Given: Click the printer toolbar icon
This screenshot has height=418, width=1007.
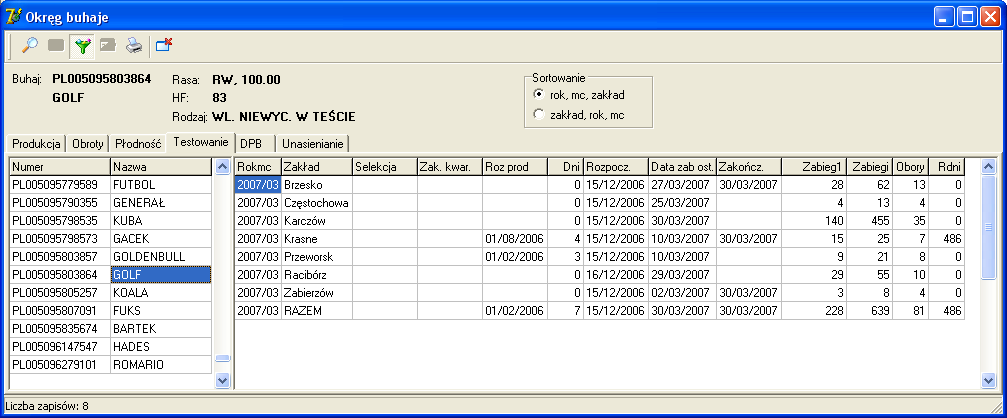Looking at the screenshot, I should coord(134,46).
